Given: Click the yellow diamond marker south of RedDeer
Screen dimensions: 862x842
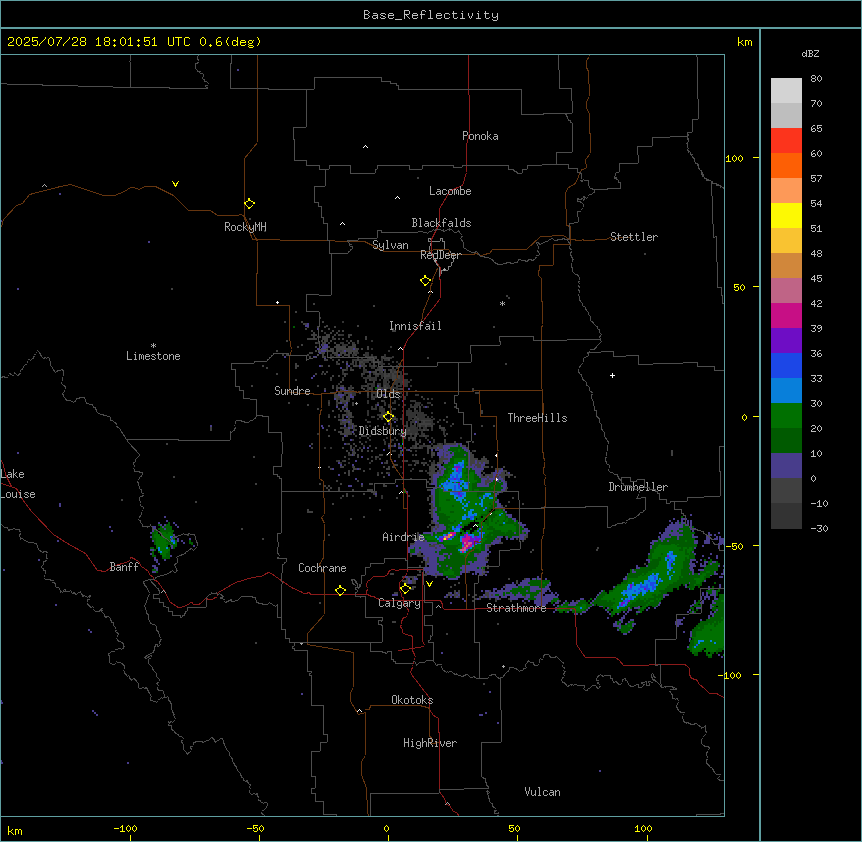Looking at the screenshot, I should 426,281.
